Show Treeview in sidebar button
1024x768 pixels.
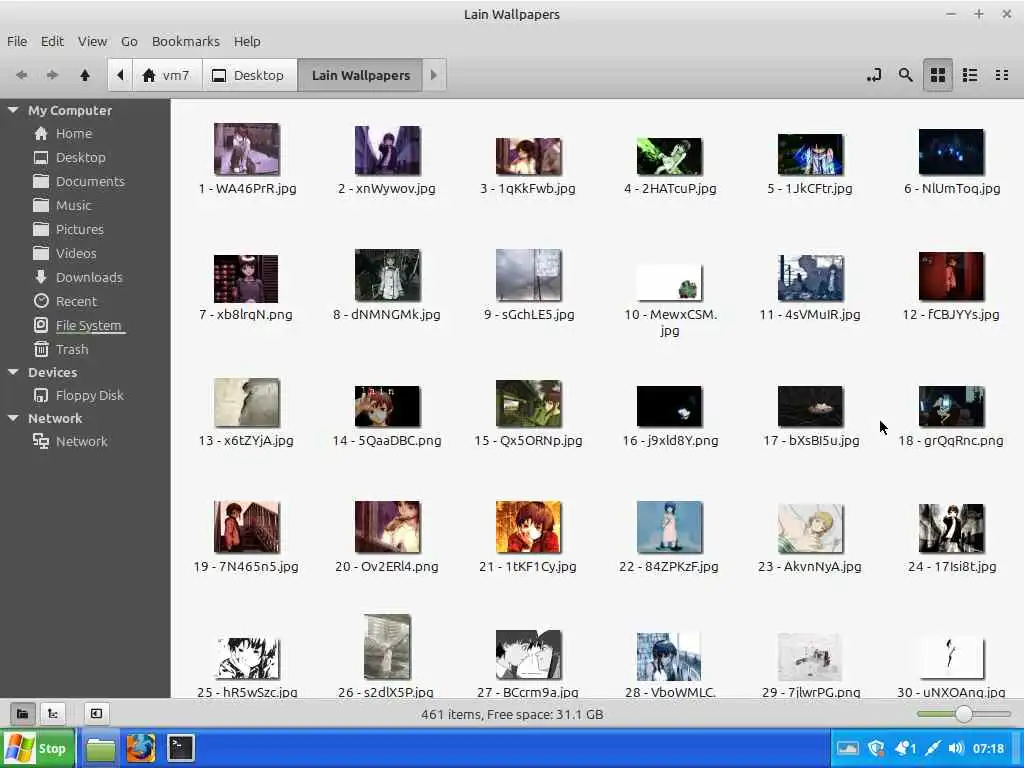click(x=53, y=714)
